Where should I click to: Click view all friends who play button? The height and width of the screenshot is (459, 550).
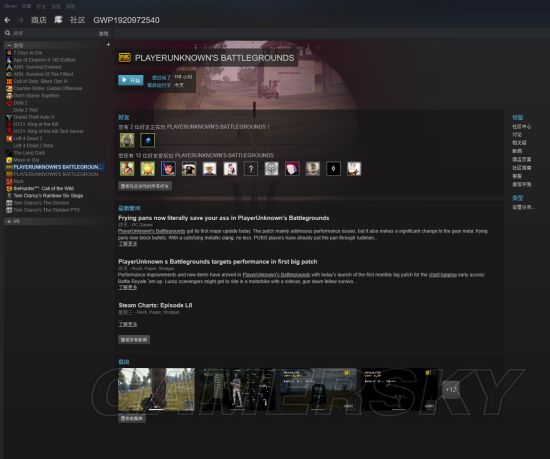point(145,186)
